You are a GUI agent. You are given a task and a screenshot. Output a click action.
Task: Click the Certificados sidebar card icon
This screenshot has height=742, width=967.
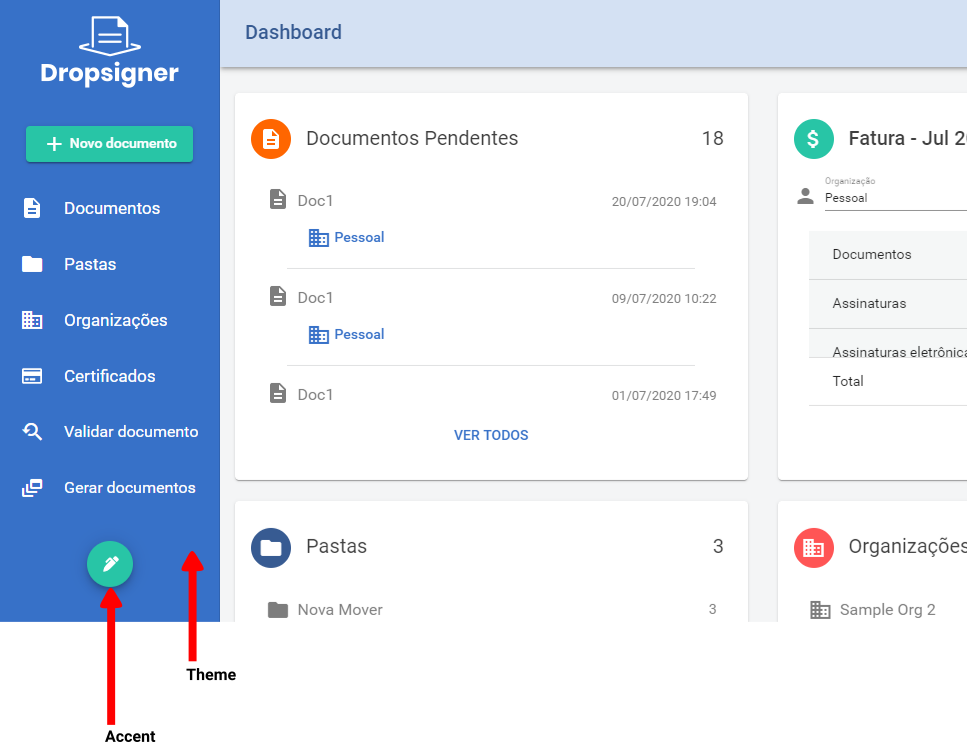[x=32, y=376]
